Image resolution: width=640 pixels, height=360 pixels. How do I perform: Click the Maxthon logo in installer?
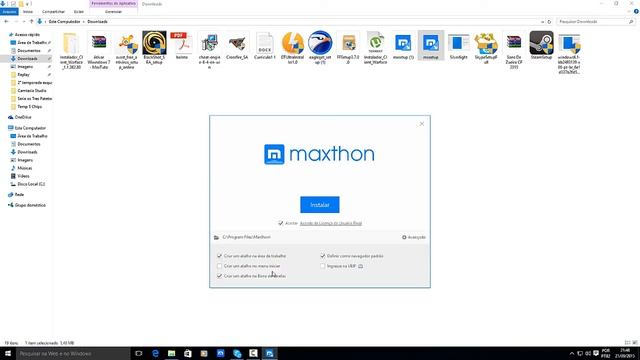point(319,154)
